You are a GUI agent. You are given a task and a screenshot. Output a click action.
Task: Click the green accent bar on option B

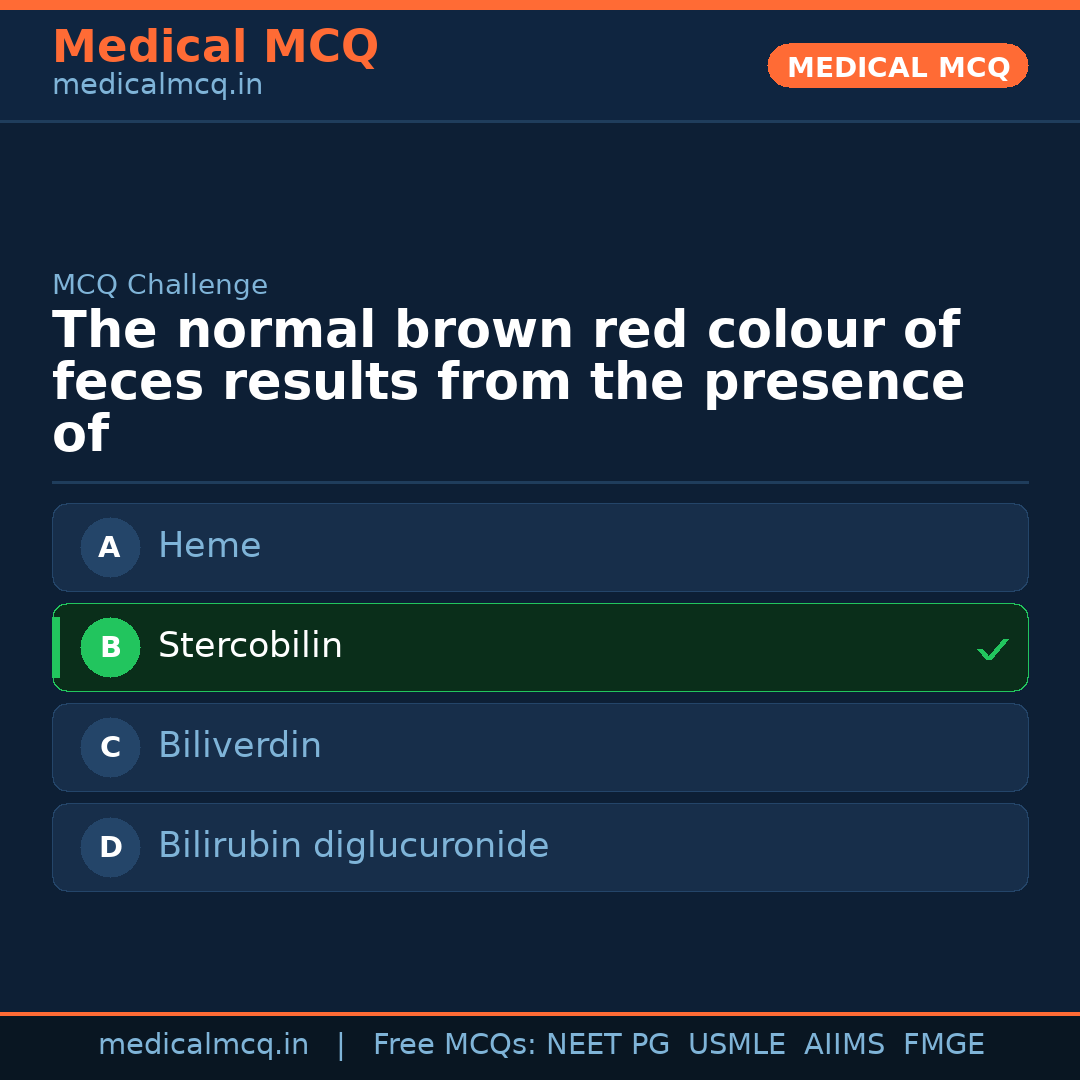[56, 647]
